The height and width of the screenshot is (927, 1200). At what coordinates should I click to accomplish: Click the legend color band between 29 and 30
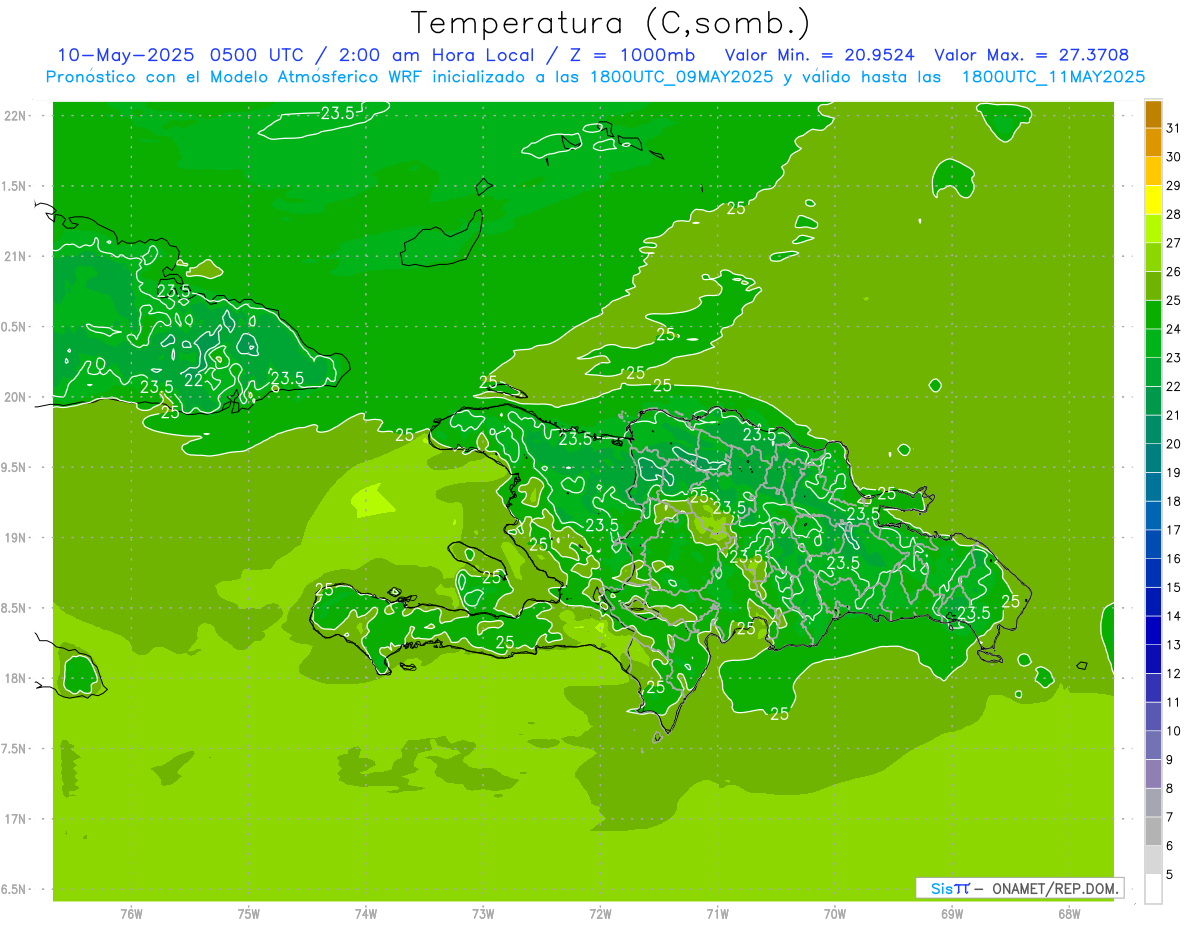1153,171
